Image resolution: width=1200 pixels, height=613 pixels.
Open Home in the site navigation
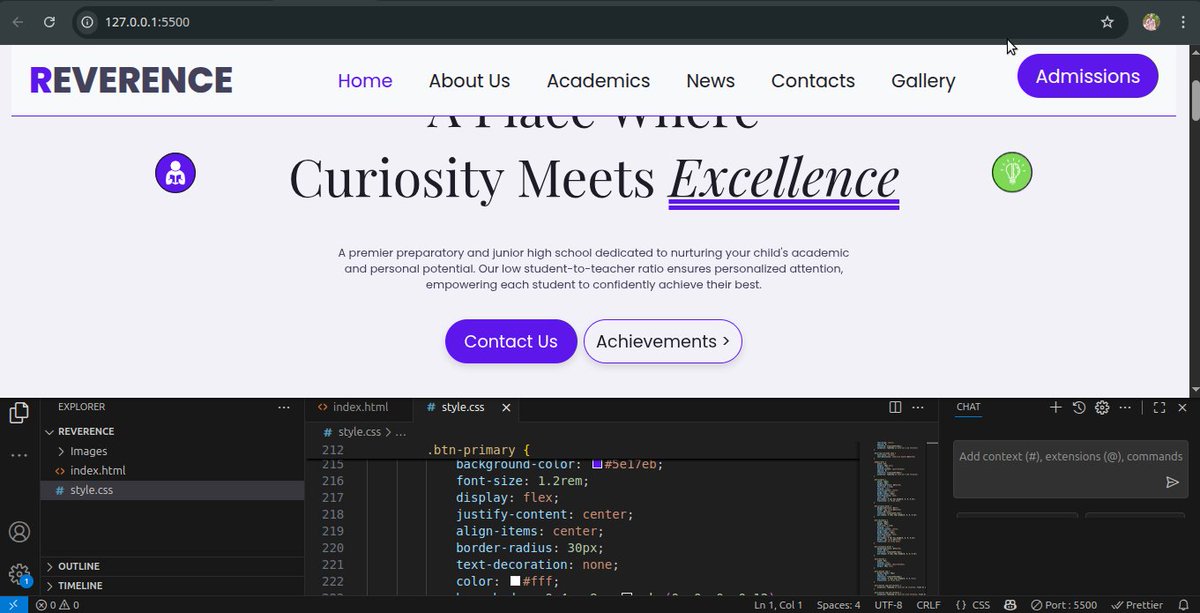tap(365, 81)
